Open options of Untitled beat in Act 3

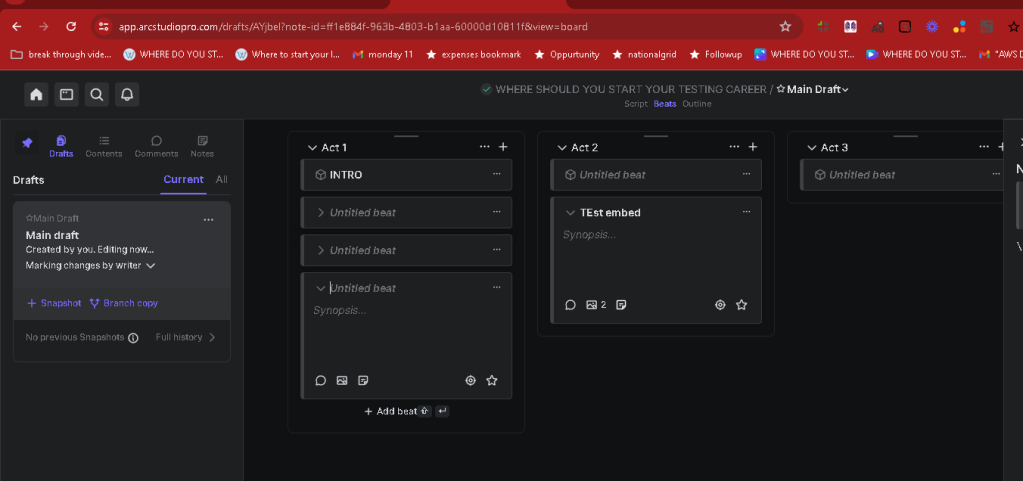[x=996, y=174]
